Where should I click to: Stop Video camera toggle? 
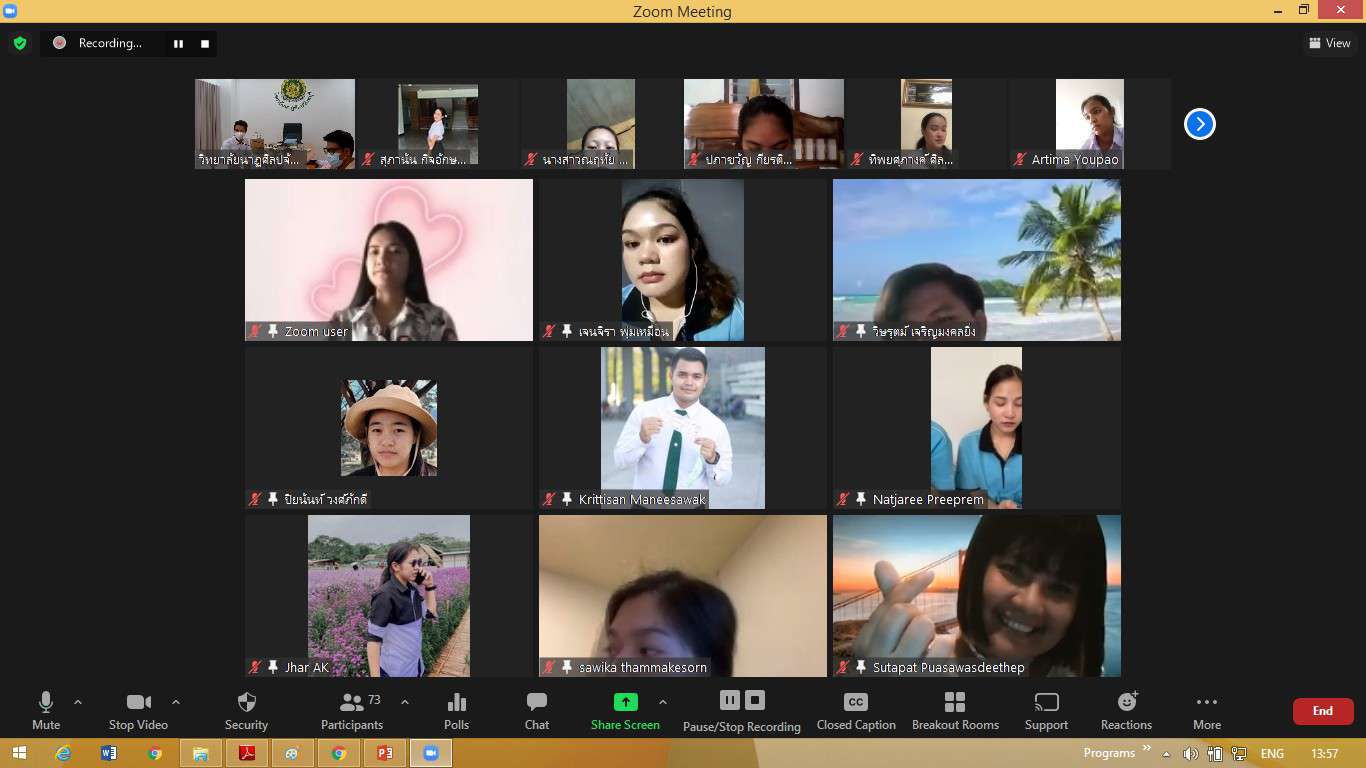click(138, 711)
